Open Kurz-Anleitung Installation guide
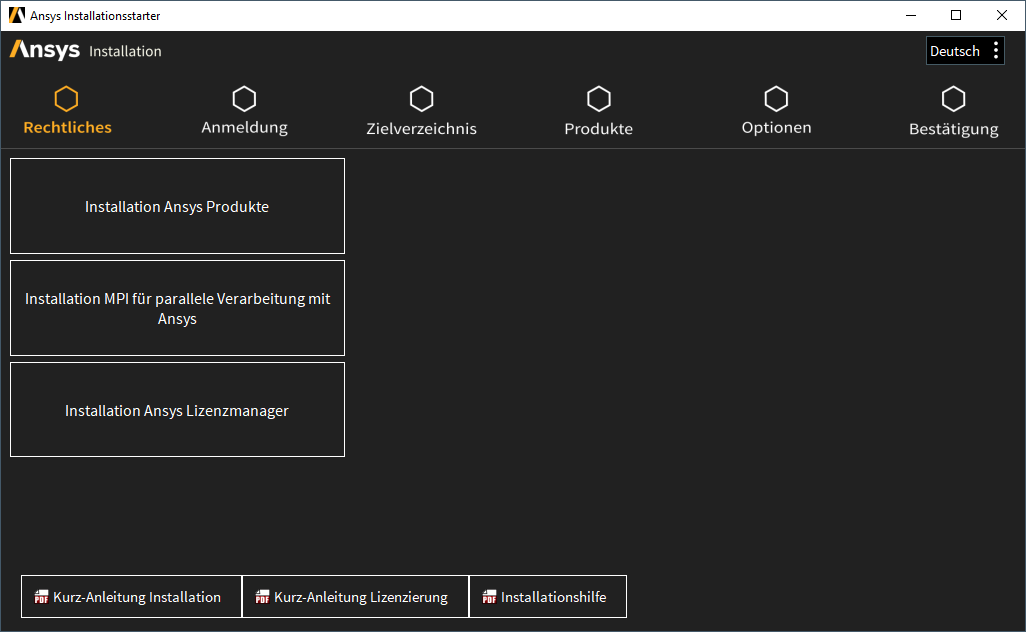 pyautogui.click(x=132, y=597)
